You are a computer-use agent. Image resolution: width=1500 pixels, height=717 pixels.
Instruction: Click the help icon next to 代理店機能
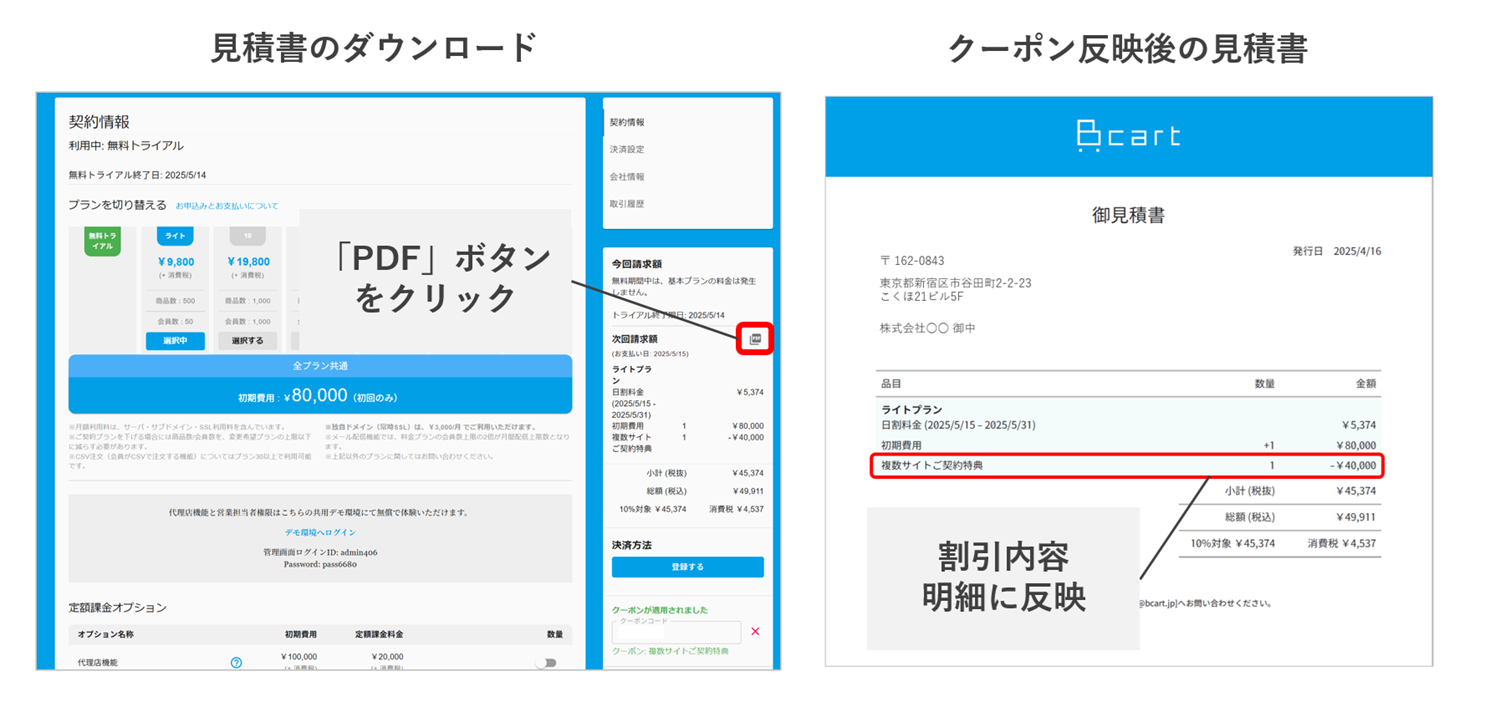(236, 662)
